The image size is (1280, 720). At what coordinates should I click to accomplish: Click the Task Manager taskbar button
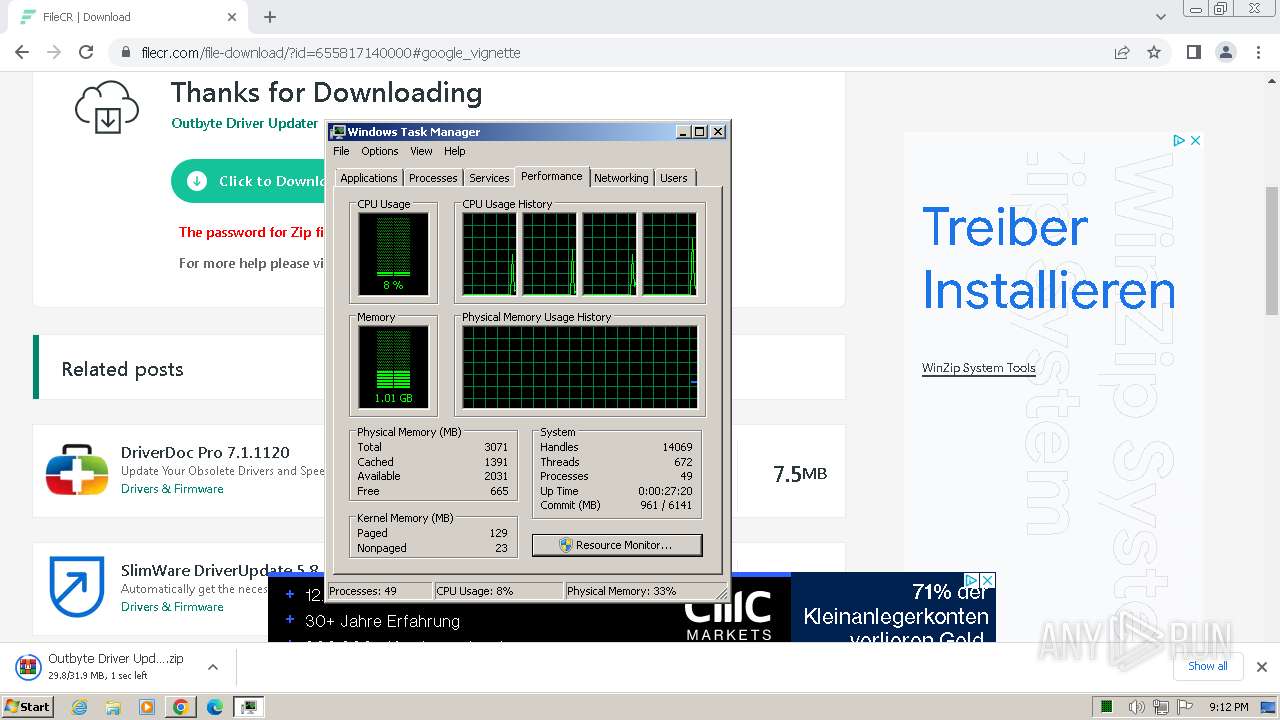point(248,707)
